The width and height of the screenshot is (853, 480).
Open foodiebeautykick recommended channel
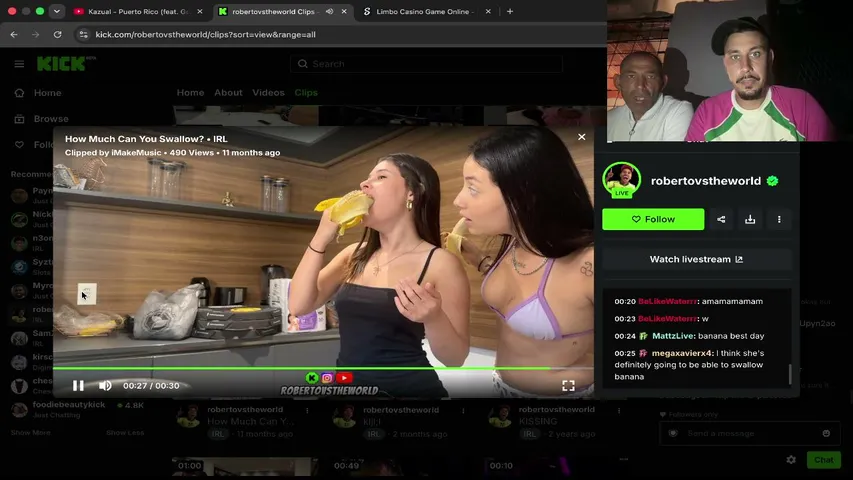[79, 409]
